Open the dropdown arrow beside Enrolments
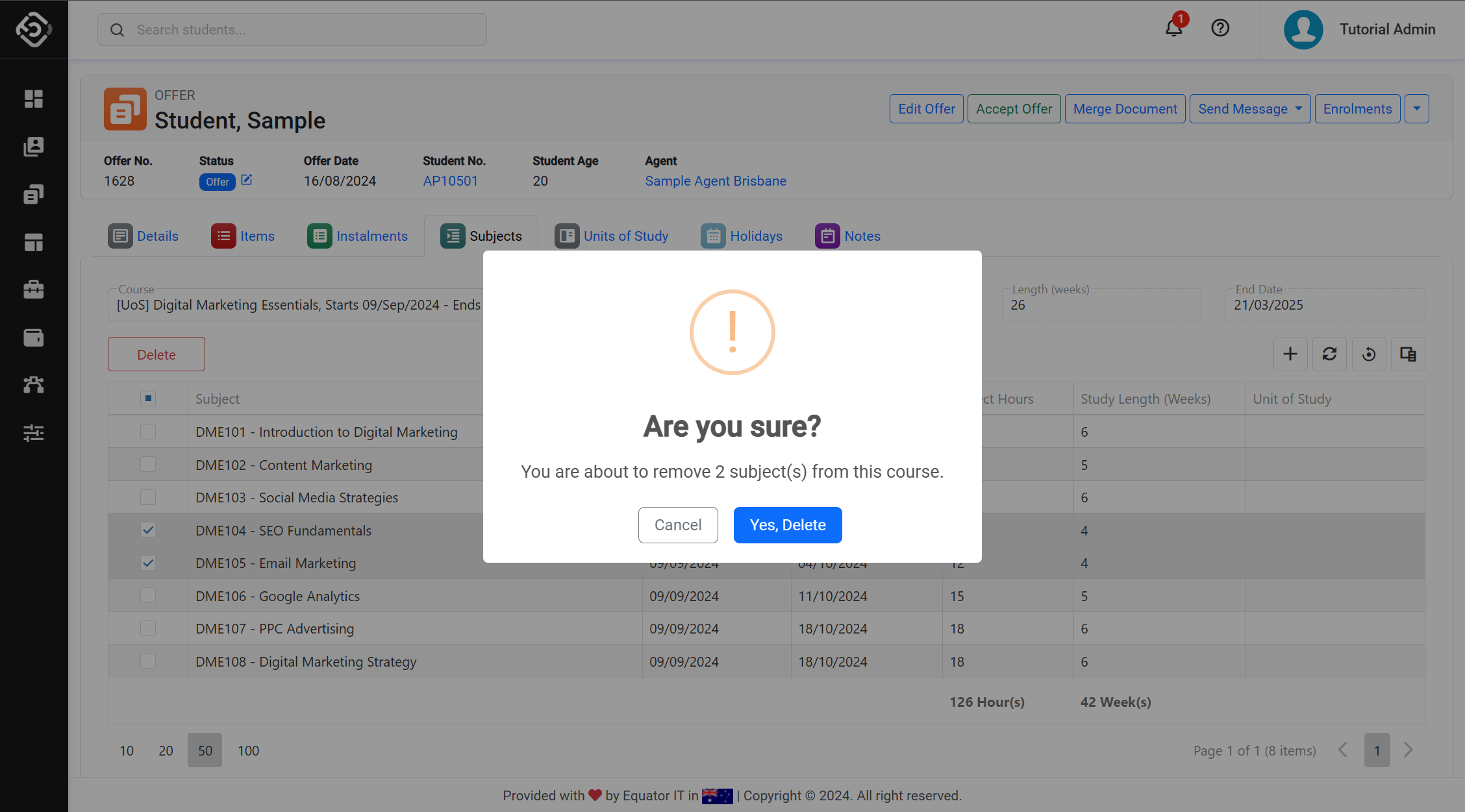Image resolution: width=1465 pixels, height=812 pixels. 1416,109
